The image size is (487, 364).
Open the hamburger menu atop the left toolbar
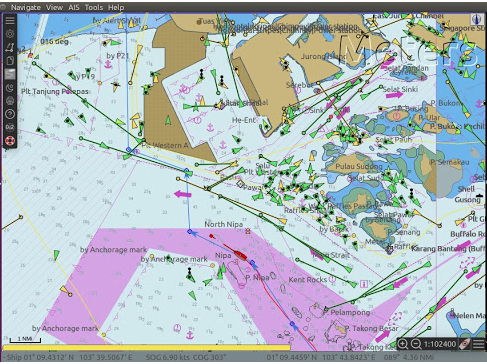10,21
